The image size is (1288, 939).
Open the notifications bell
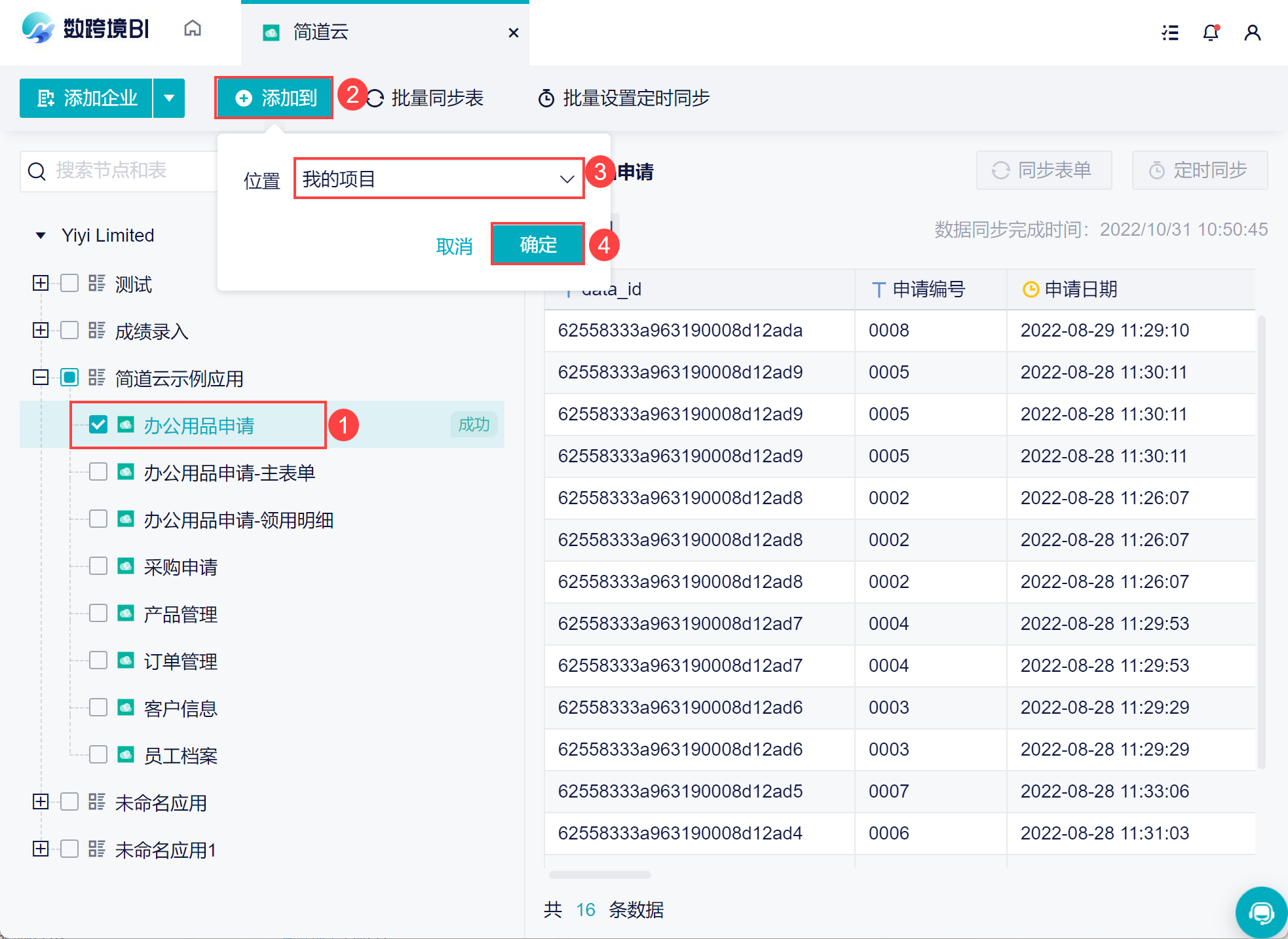click(1211, 32)
